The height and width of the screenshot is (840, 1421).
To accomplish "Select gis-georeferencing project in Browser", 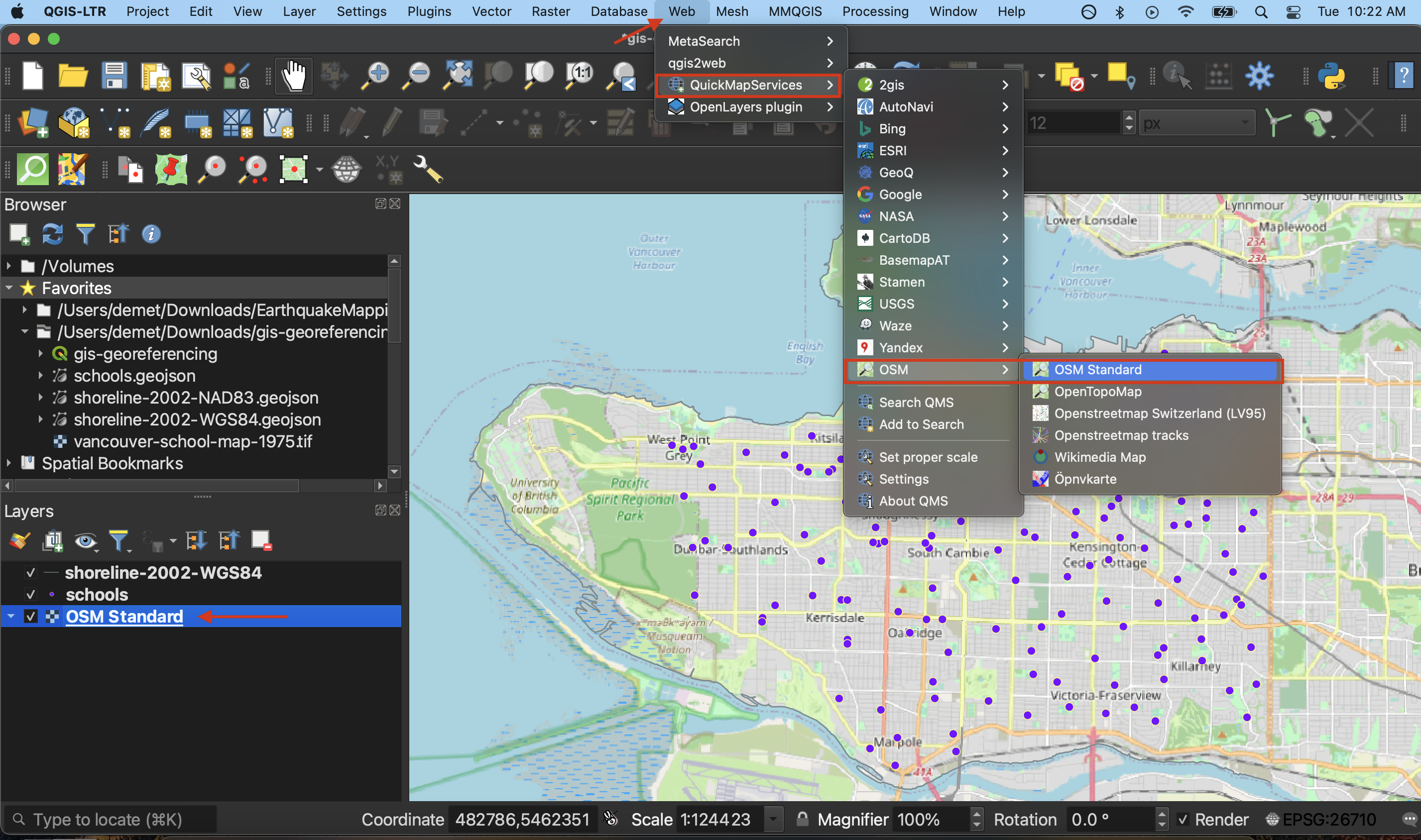I will (x=145, y=354).
